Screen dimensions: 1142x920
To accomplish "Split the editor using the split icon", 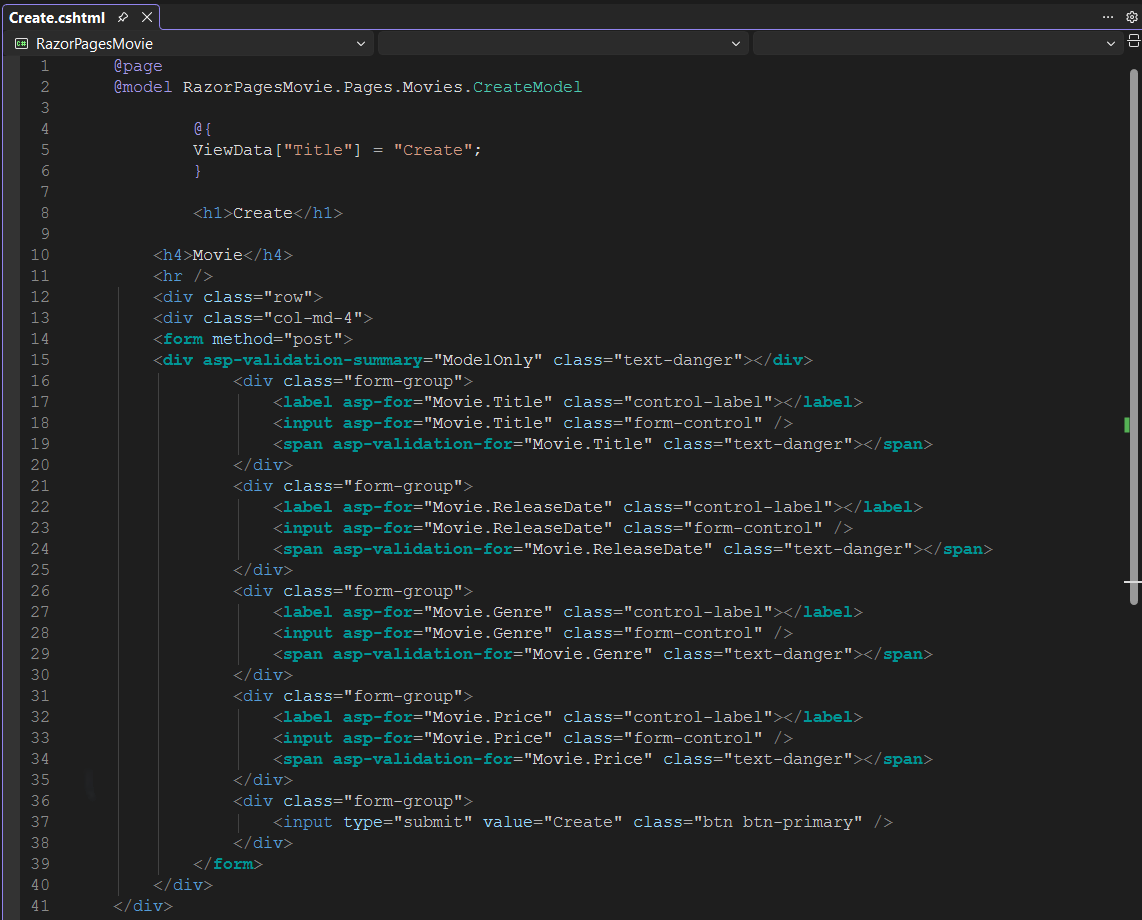I will click(x=1133, y=43).
